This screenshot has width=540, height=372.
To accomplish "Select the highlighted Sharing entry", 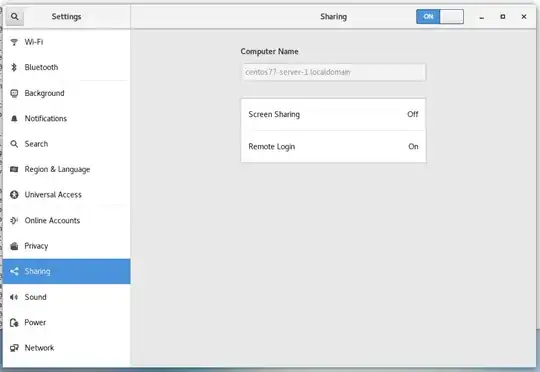I will 66,271.
